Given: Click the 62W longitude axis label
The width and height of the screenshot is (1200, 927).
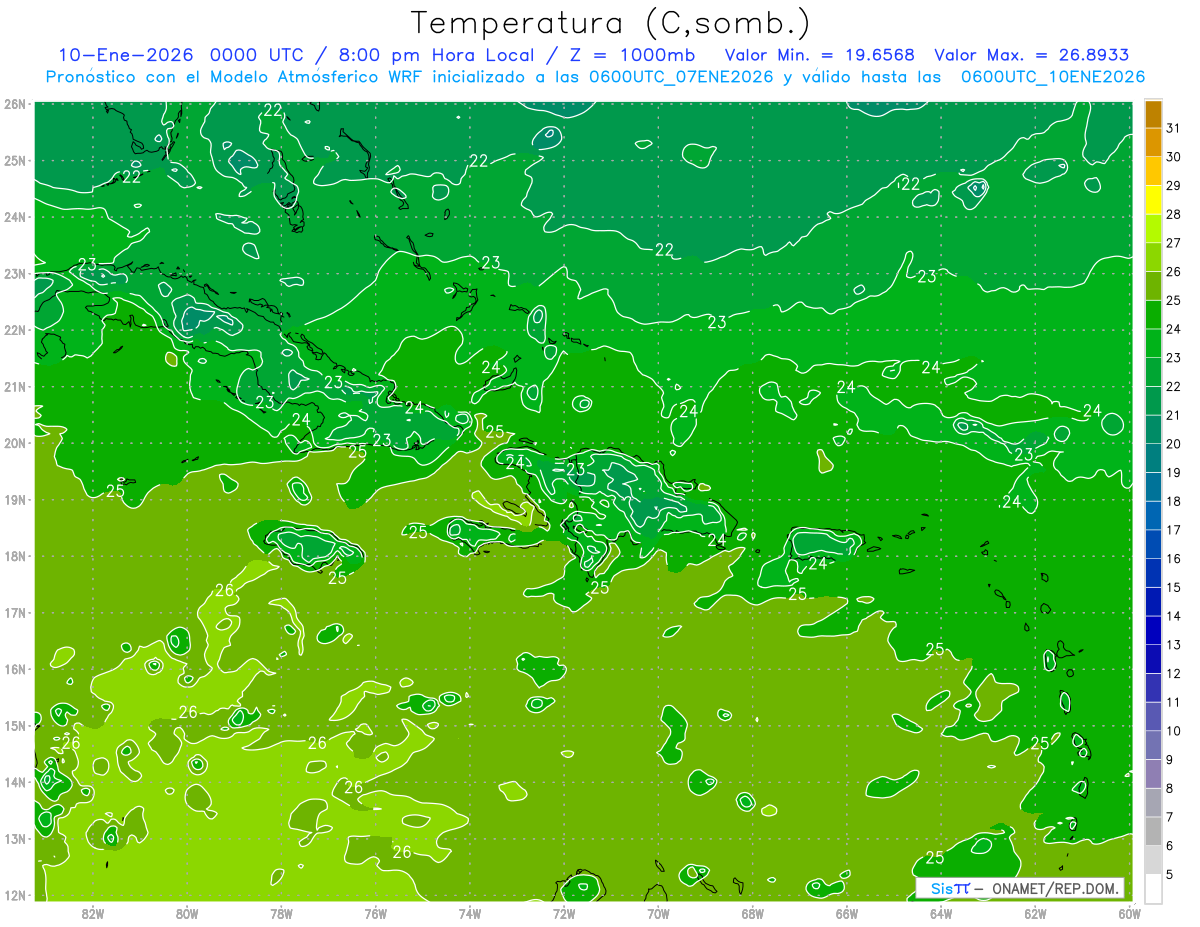Looking at the screenshot, I should [x=1035, y=913].
